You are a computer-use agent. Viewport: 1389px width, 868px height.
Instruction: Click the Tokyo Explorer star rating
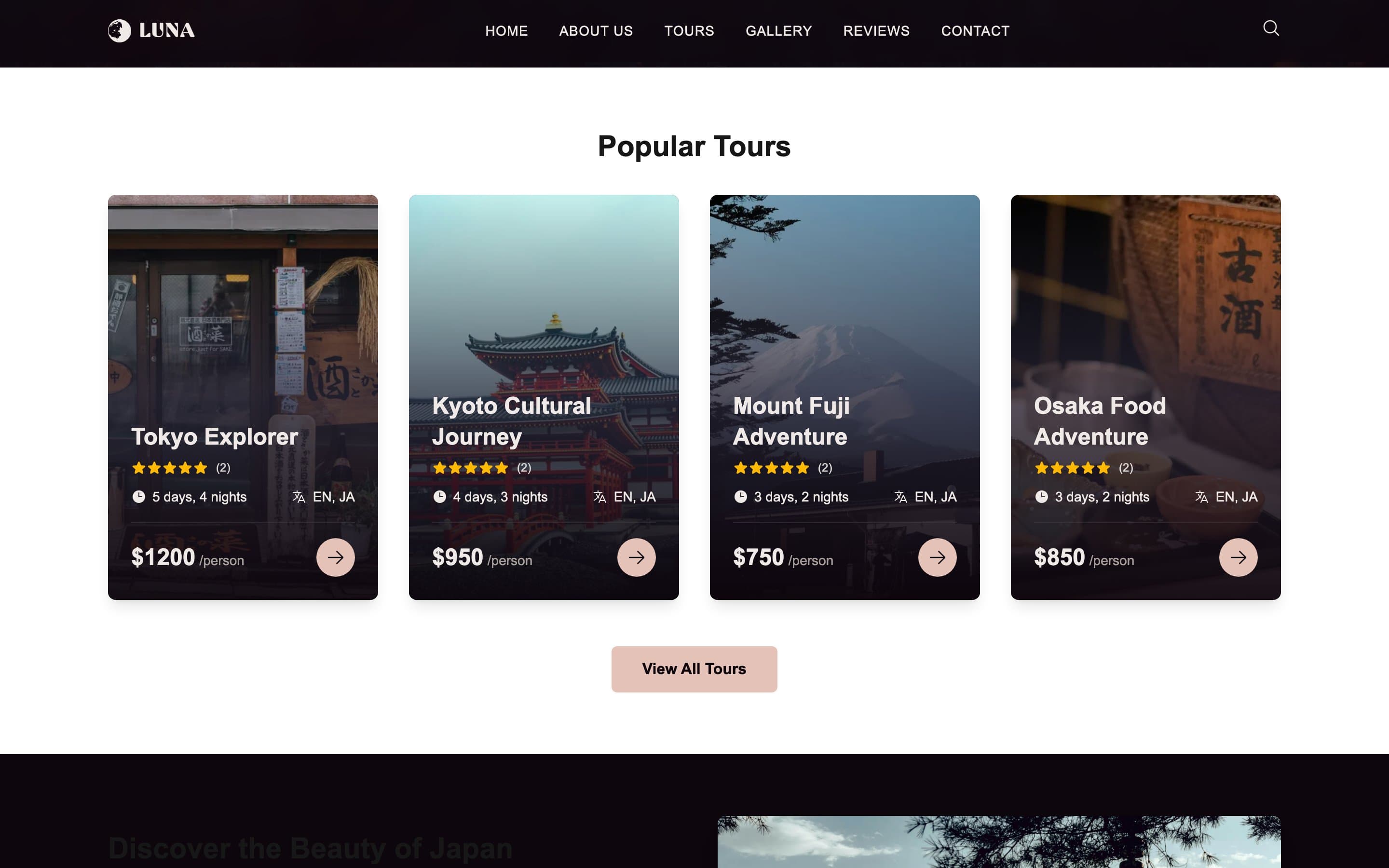(169, 468)
